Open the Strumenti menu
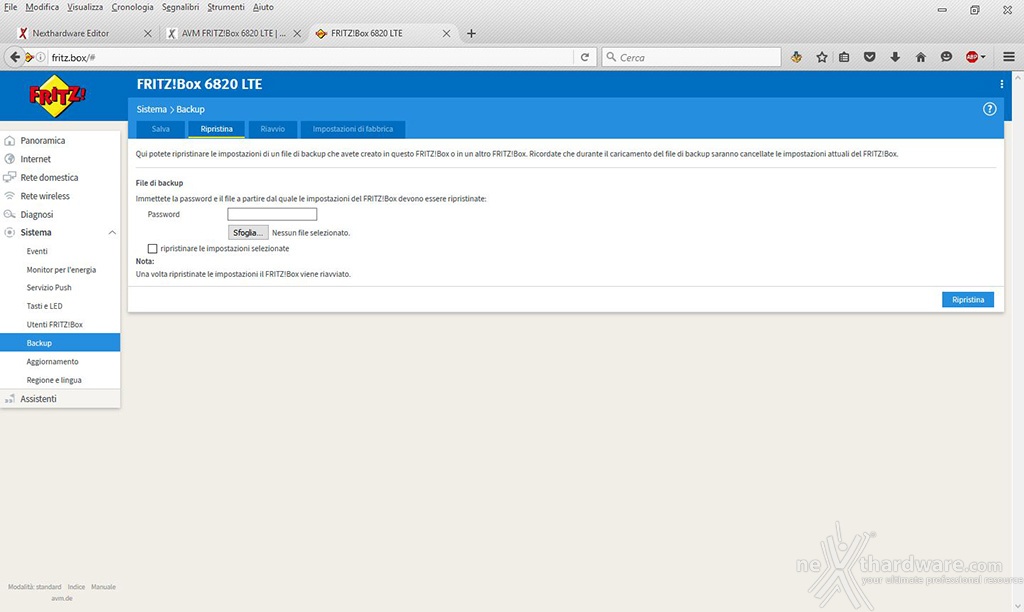 point(226,7)
